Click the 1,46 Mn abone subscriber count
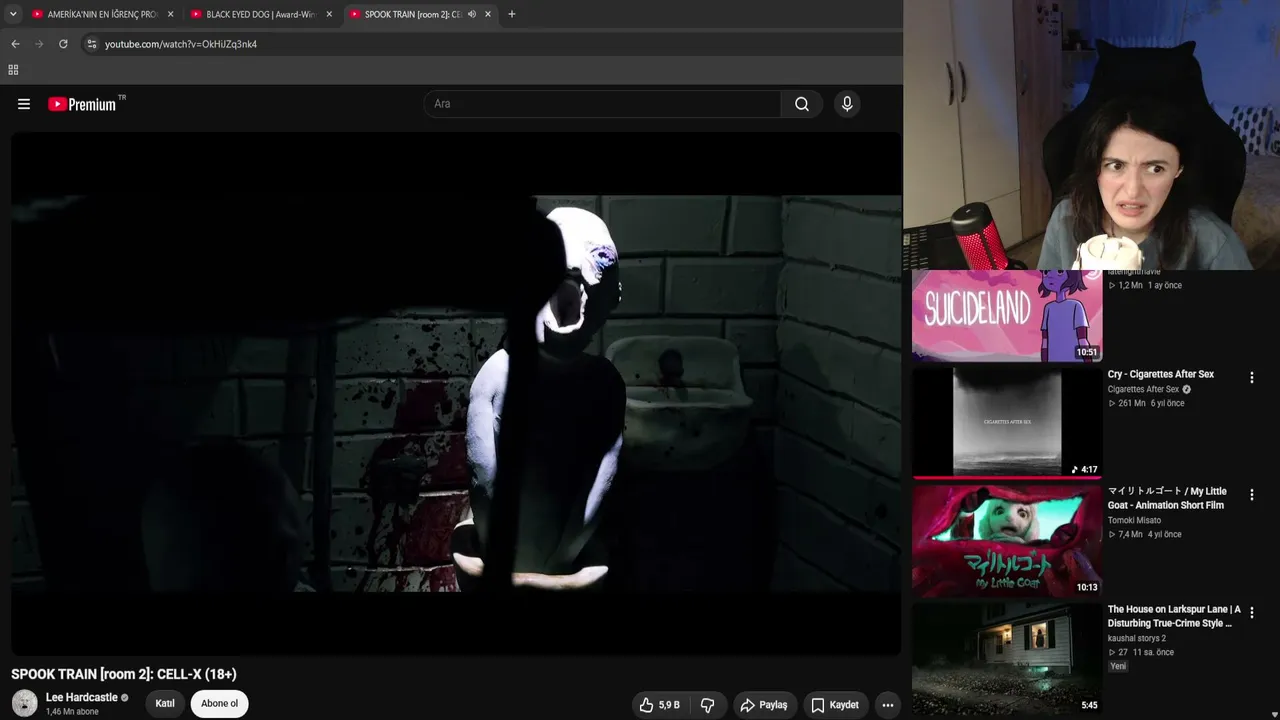The width and height of the screenshot is (1280, 720). [72, 712]
